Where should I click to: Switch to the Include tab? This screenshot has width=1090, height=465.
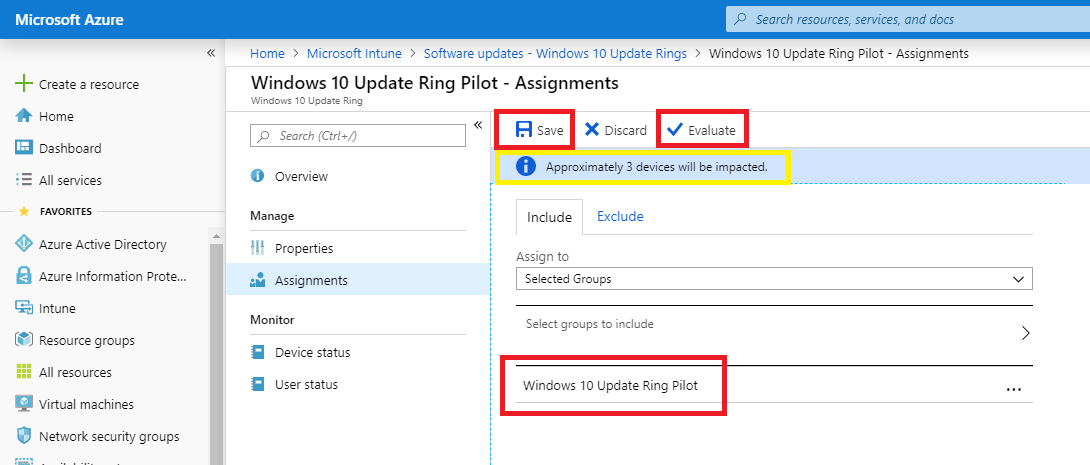(548, 217)
